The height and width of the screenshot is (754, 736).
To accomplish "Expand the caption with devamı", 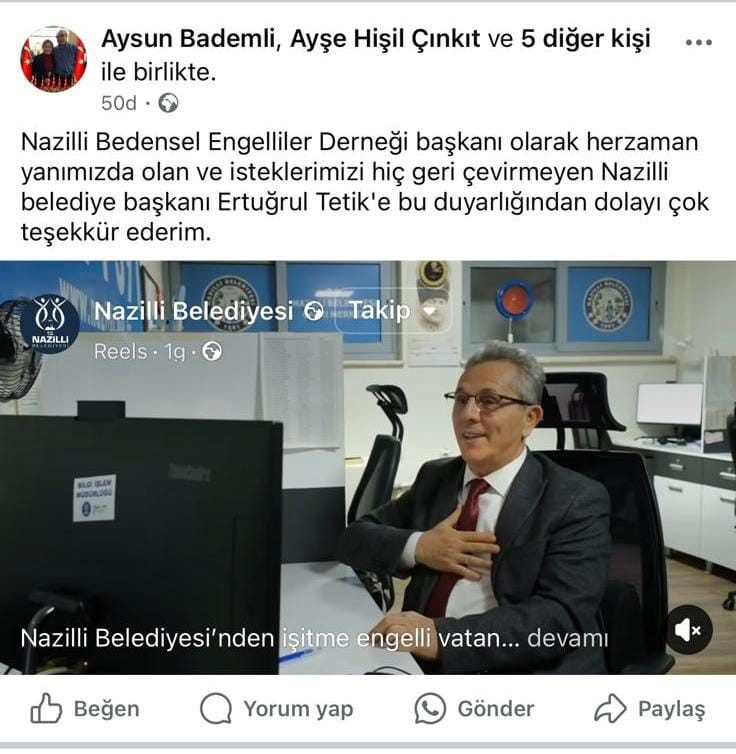I will click(x=568, y=639).
